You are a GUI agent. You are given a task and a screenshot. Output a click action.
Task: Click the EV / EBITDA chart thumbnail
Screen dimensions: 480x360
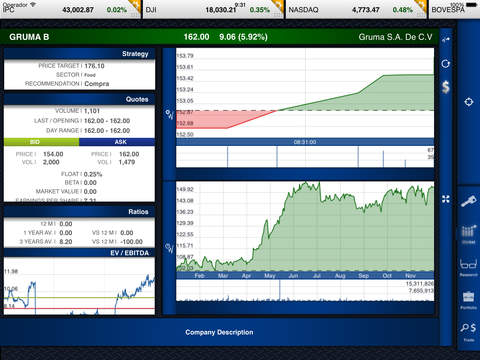tap(79, 286)
